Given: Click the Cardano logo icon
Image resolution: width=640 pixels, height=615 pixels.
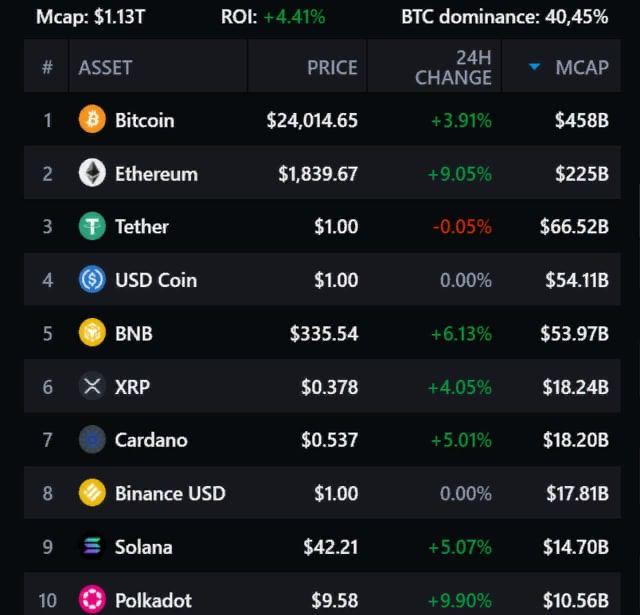Looking at the screenshot, I should click(x=92, y=439).
